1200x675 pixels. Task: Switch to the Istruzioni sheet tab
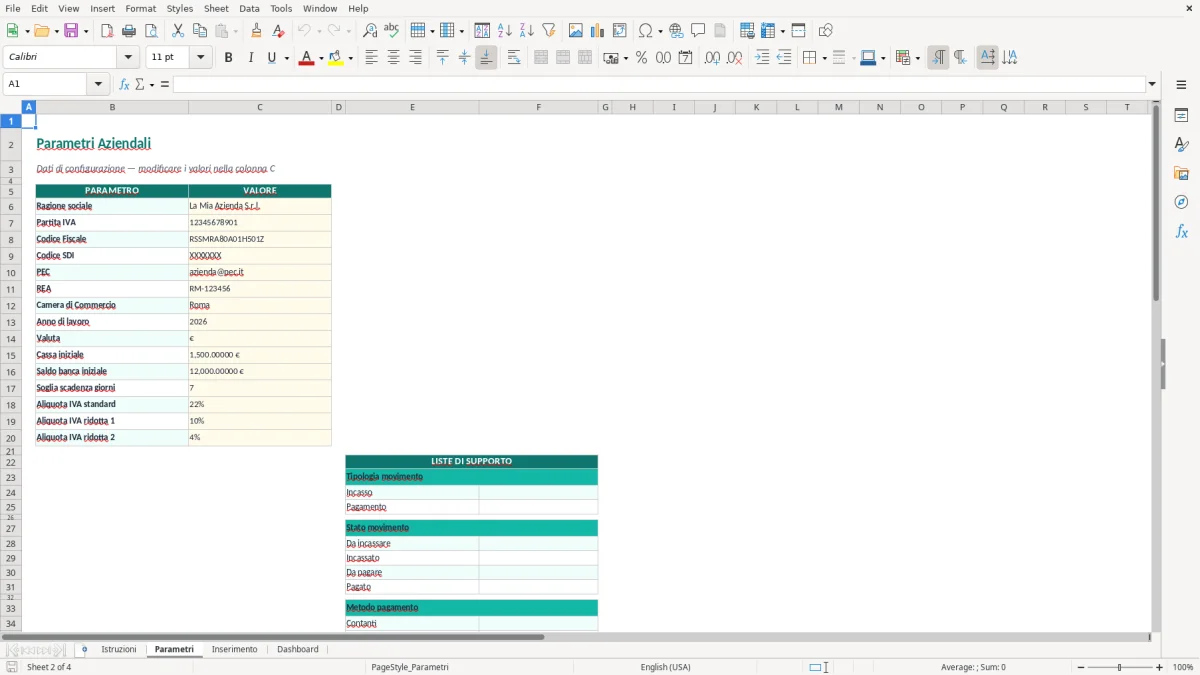point(119,649)
